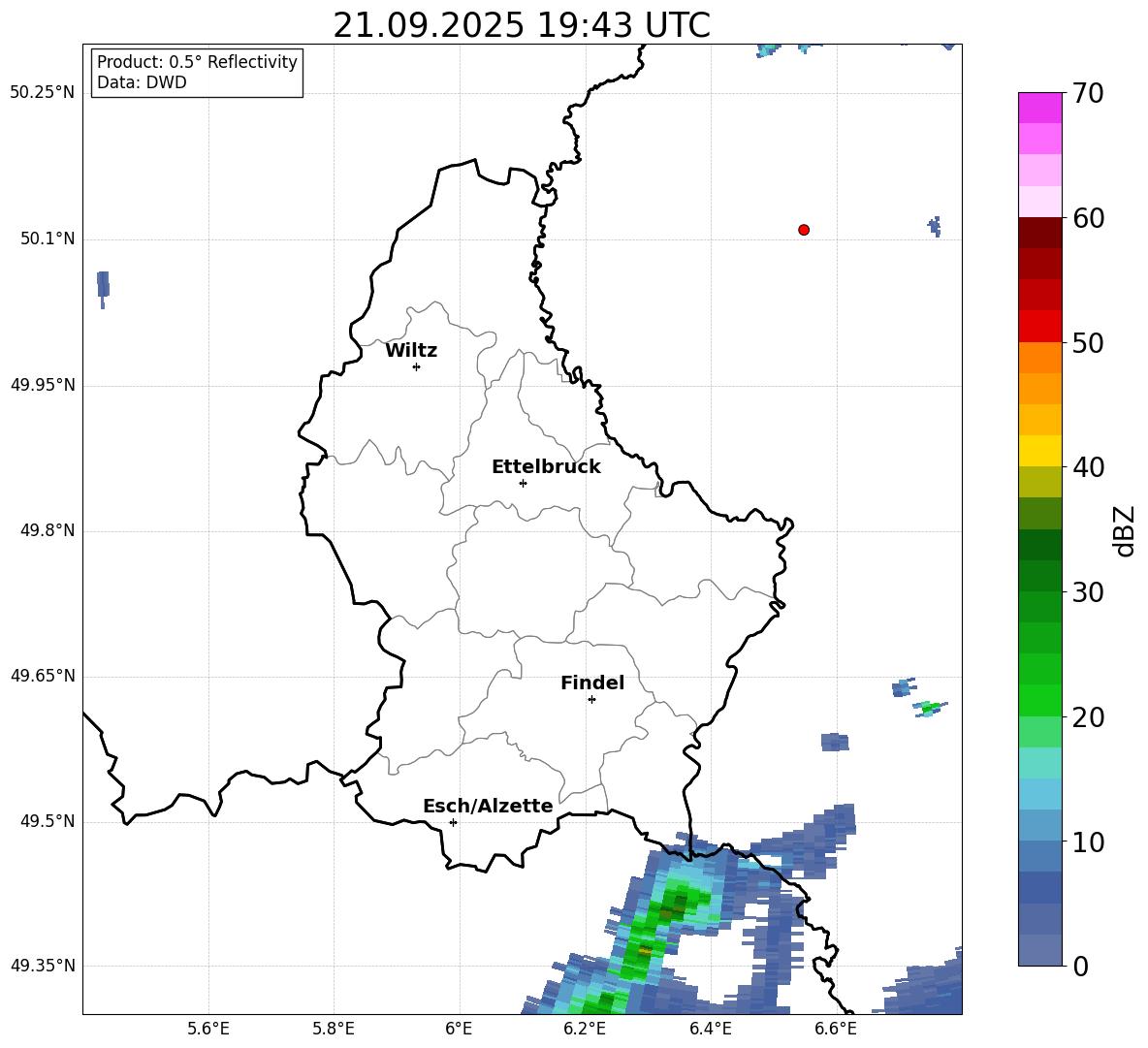Select the Findel text label

pos(592,683)
